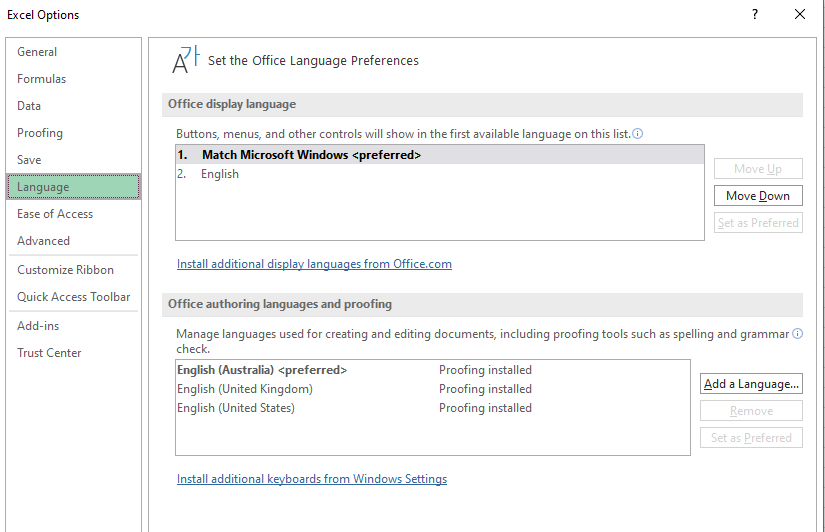Open the Help question mark button

[x=755, y=14]
